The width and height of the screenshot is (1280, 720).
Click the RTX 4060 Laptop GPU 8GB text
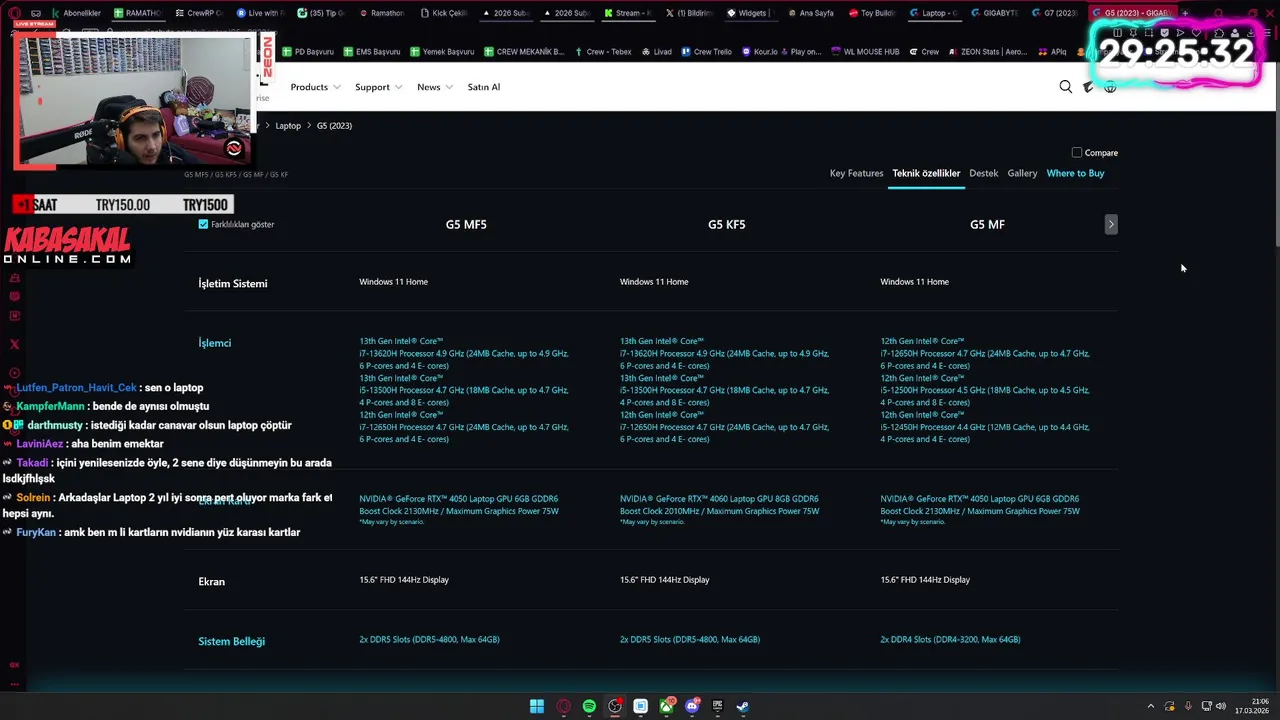[719, 499]
